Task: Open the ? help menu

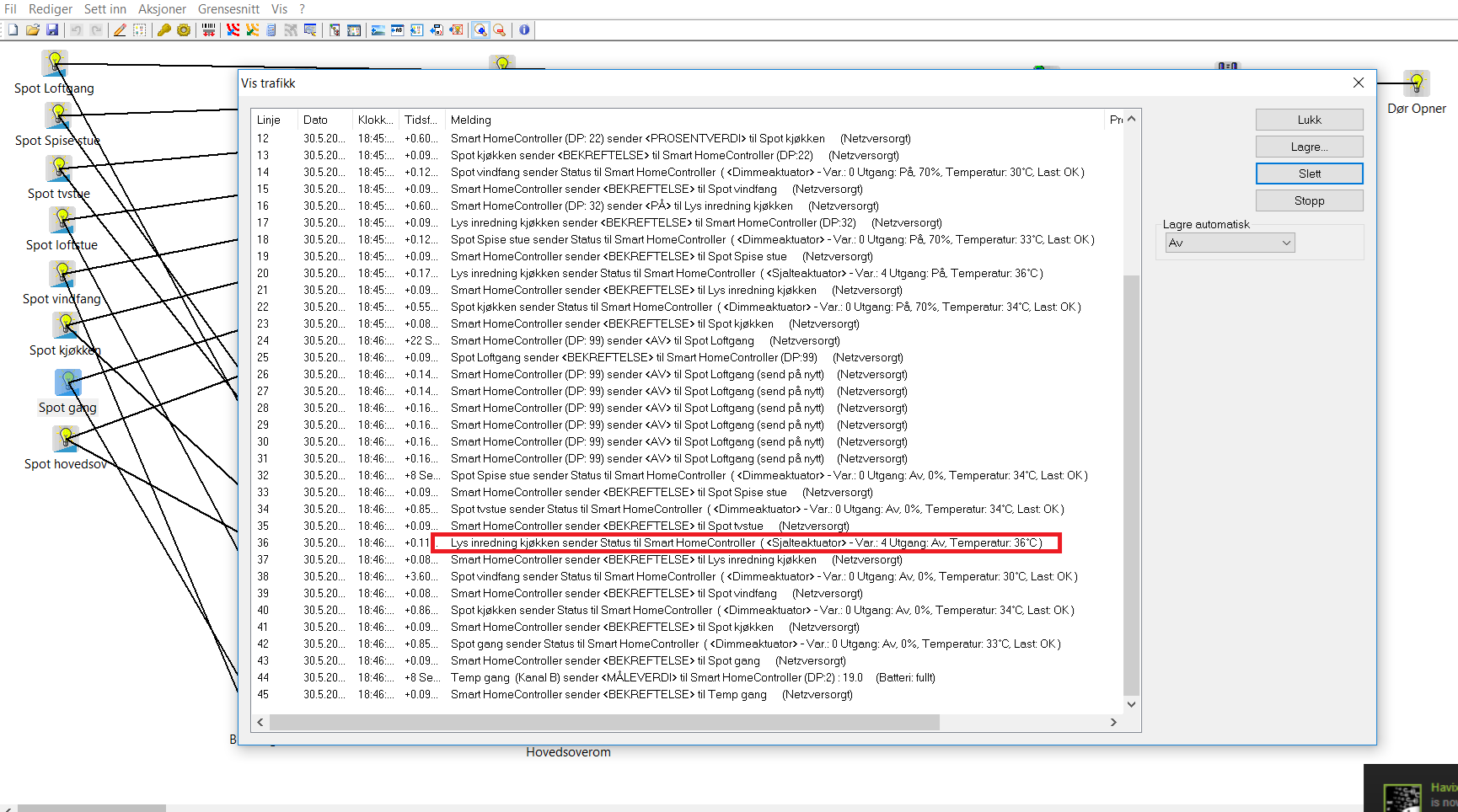Action: click(x=303, y=9)
